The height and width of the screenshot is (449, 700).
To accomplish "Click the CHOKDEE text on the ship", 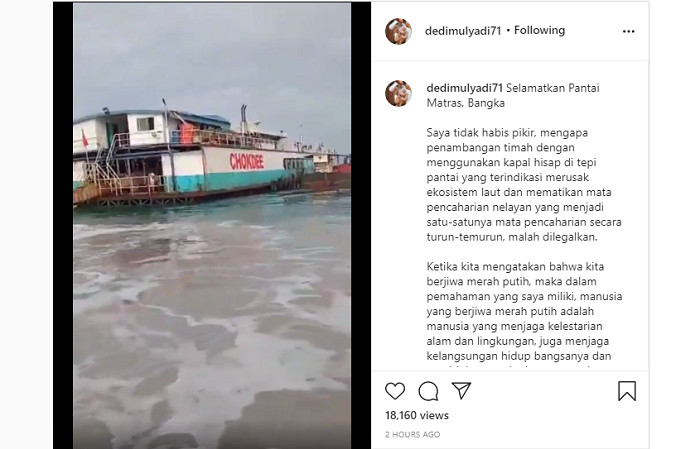I will tap(246, 162).
